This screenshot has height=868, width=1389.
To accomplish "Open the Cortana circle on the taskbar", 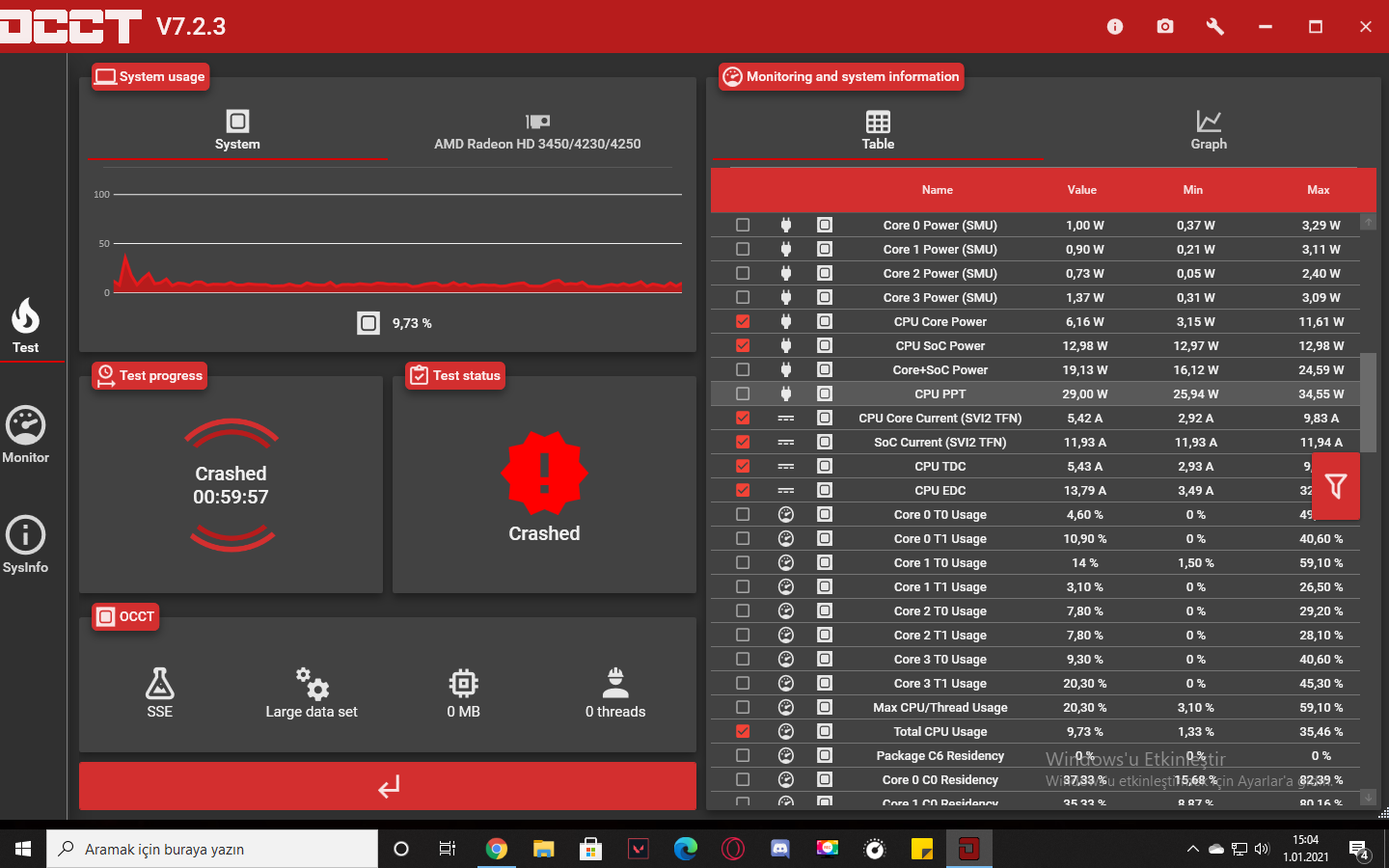I will (x=401, y=849).
